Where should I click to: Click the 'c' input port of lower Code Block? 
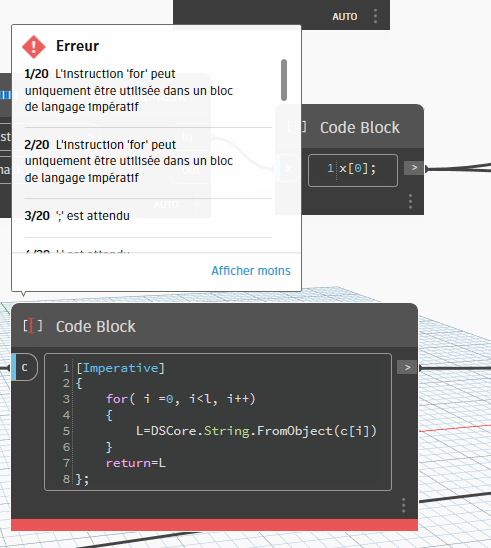click(x=24, y=367)
